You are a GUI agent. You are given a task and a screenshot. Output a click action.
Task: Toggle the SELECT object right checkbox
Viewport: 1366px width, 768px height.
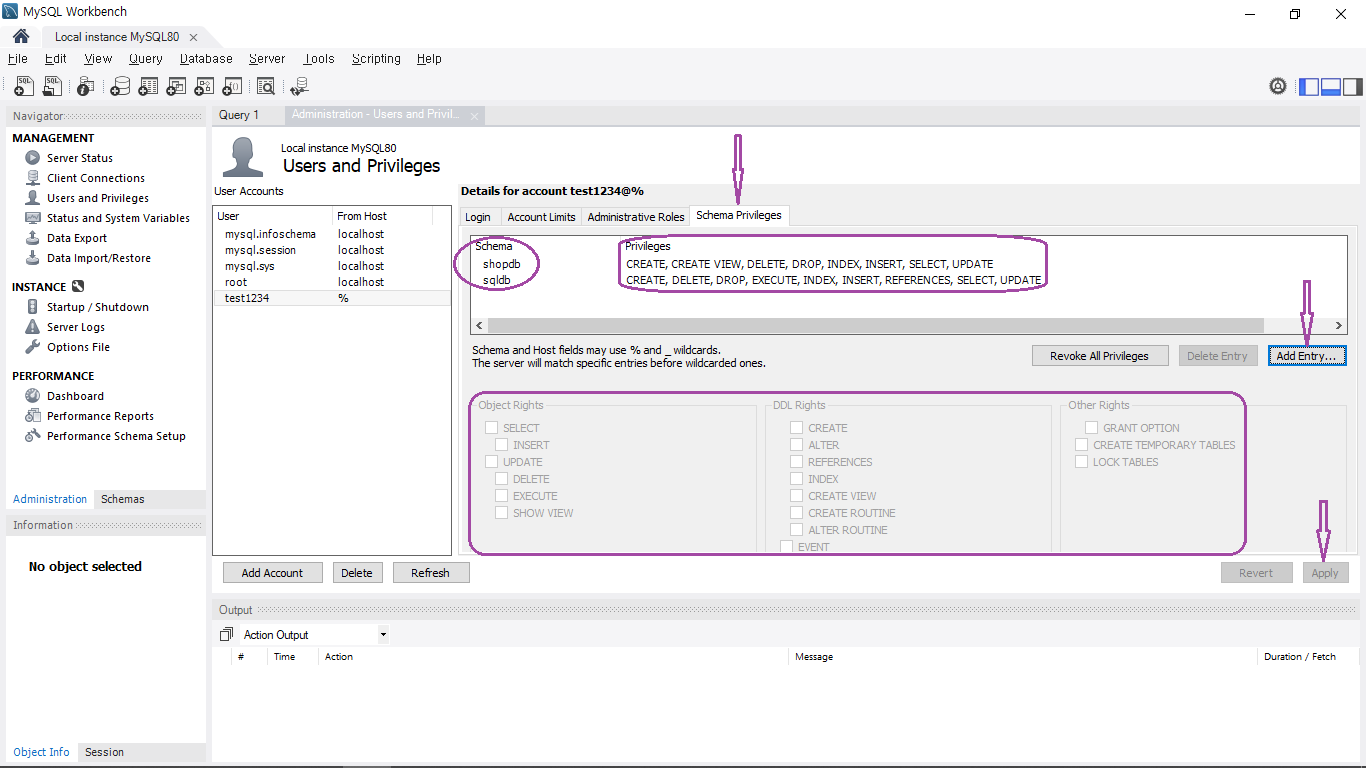coord(492,428)
